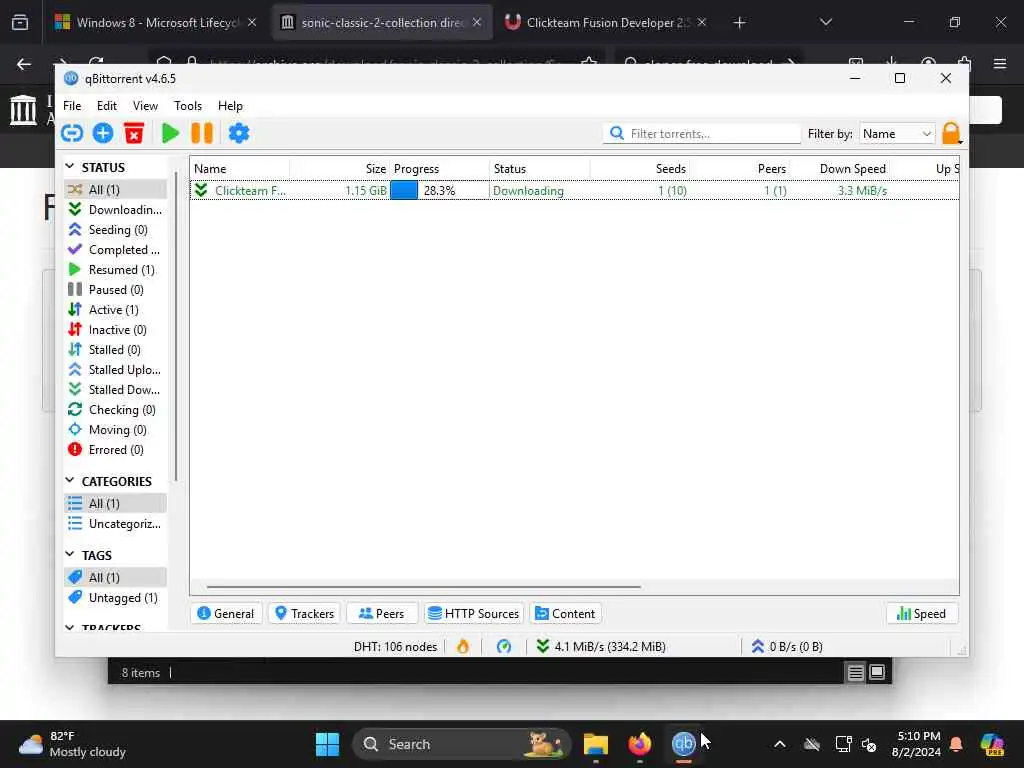Viewport: 1024px width, 768px height.
Task: Switch to the Content tab
Action: pyautogui.click(x=565, y=614)
